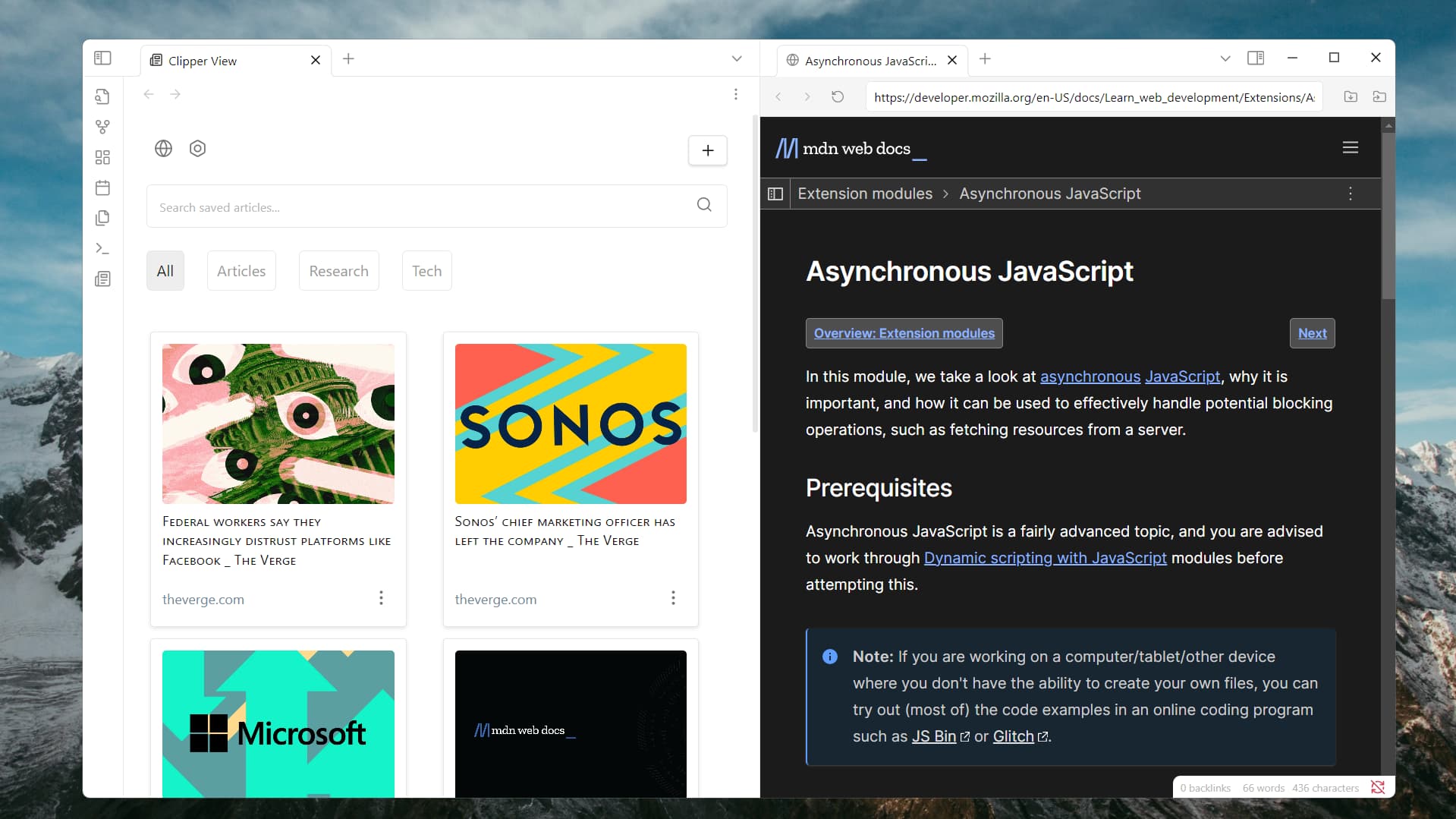Click the web page vertical scrollbar thumb
This screenshot has width=1456, height=819.
point(1388,216)
